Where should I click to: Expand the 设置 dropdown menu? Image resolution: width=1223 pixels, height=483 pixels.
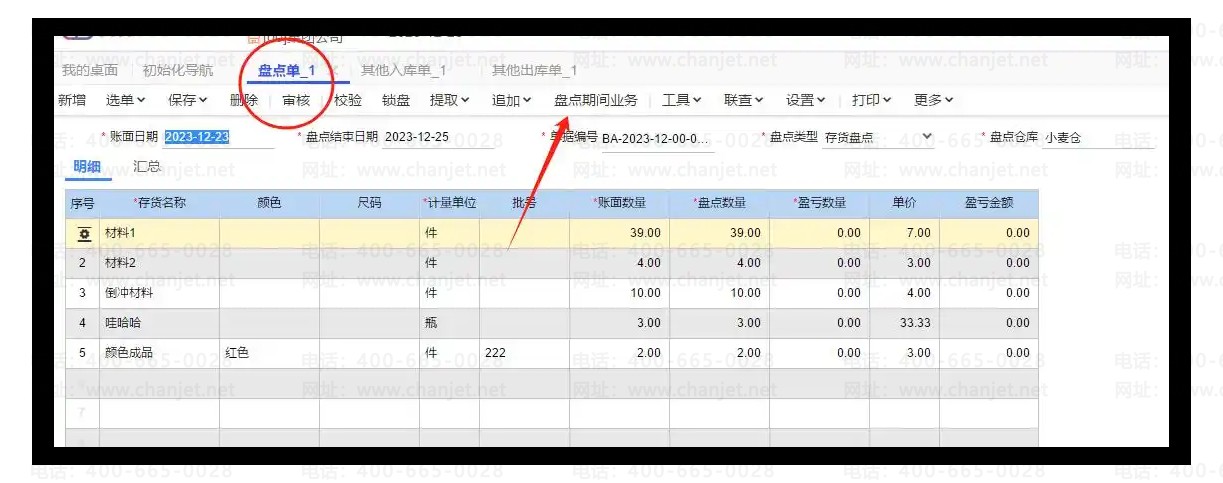[806, 100]
